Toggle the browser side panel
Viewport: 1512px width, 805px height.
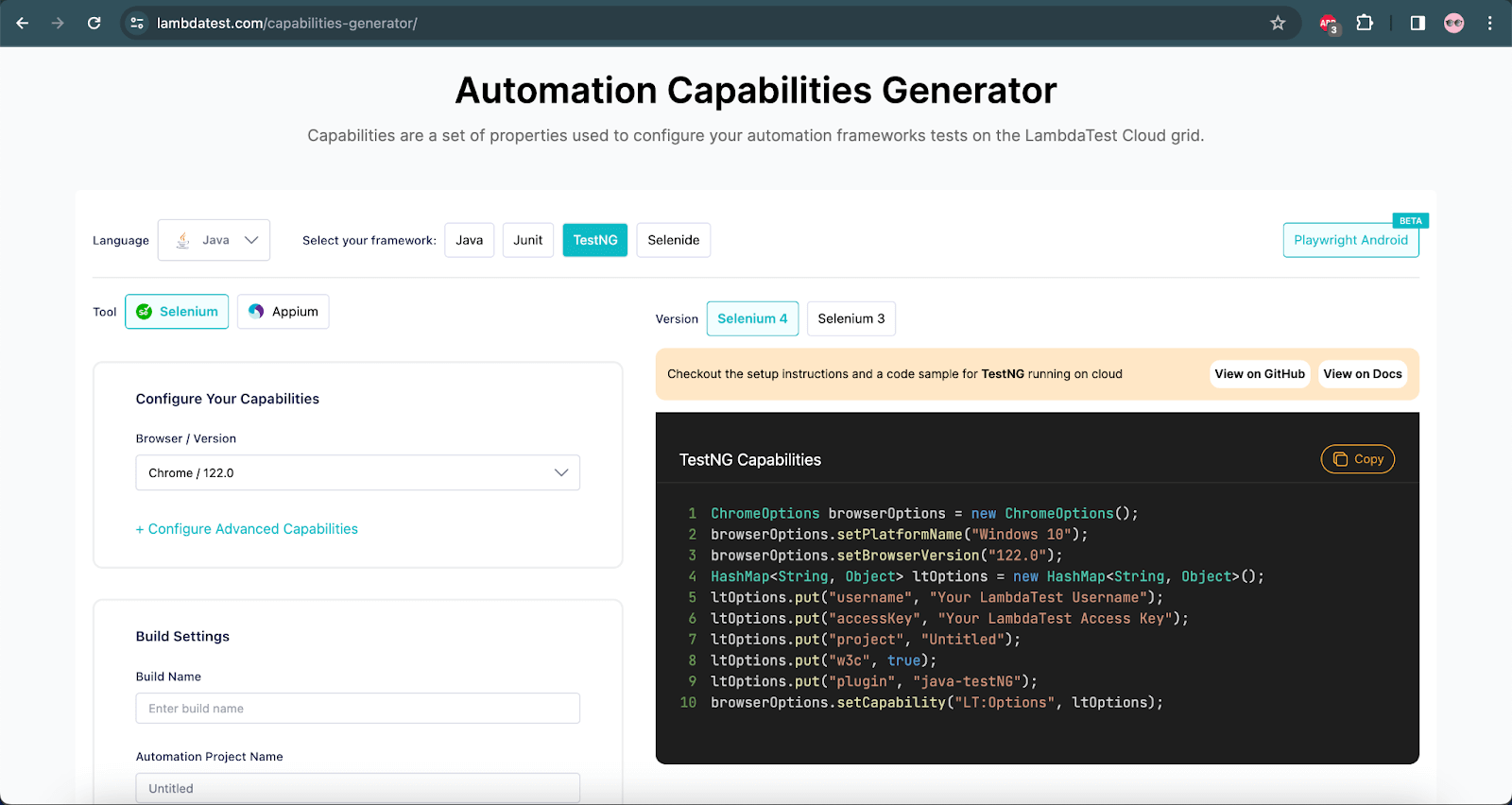point(1417,23)
